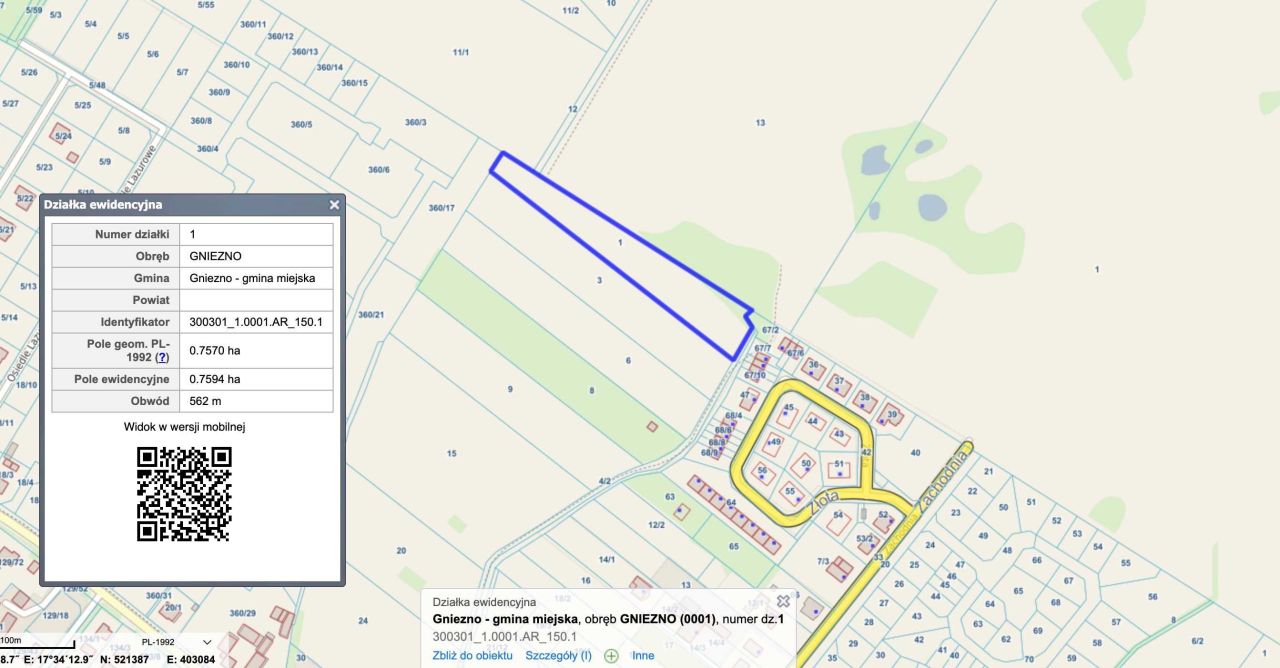
Task: Click parcel label 4/2 on the map
Action: (604, 481)
